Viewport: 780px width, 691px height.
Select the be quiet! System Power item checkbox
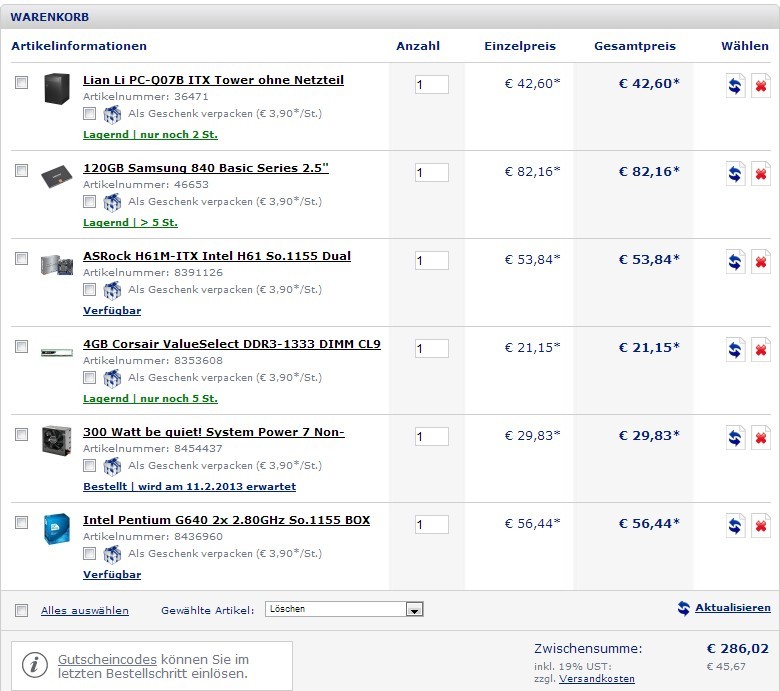tap(21, 434)
